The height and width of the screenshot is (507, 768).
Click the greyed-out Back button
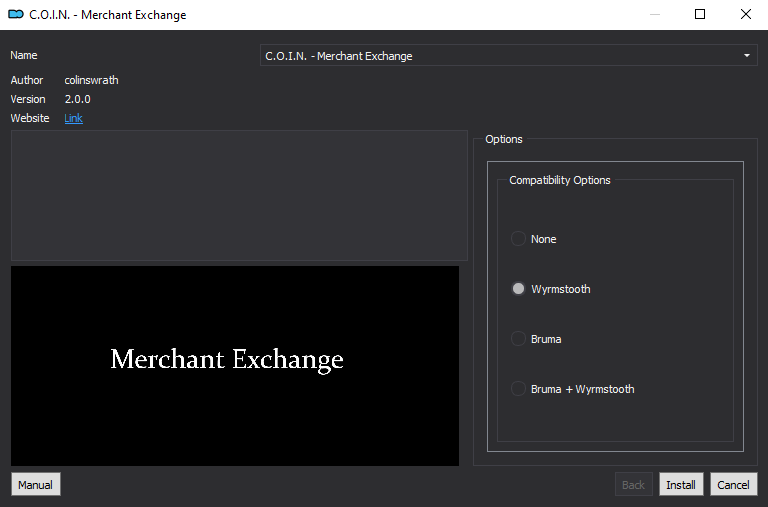[633, 484]
